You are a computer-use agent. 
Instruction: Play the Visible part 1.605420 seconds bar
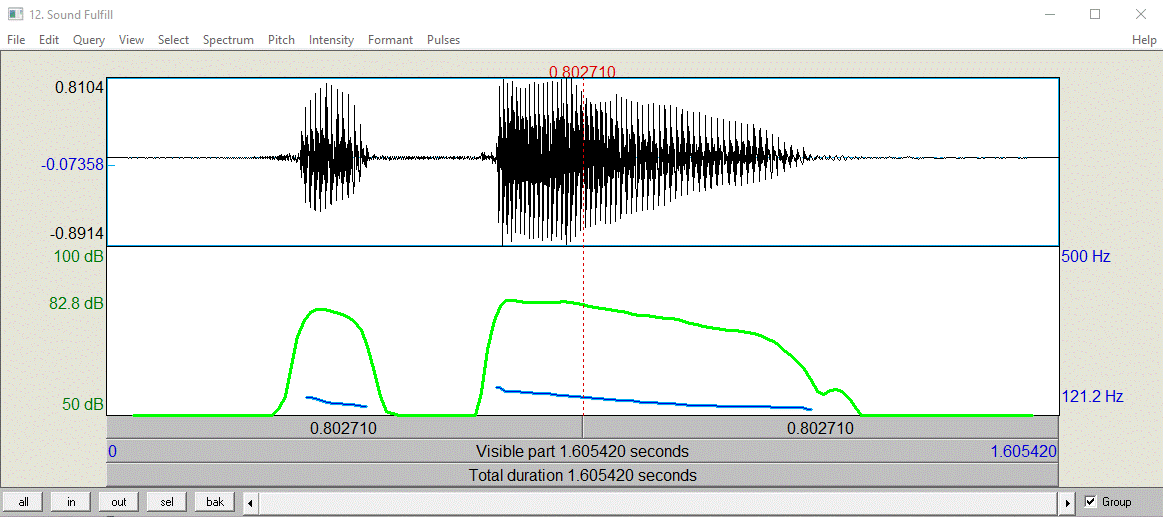[582, 451]
